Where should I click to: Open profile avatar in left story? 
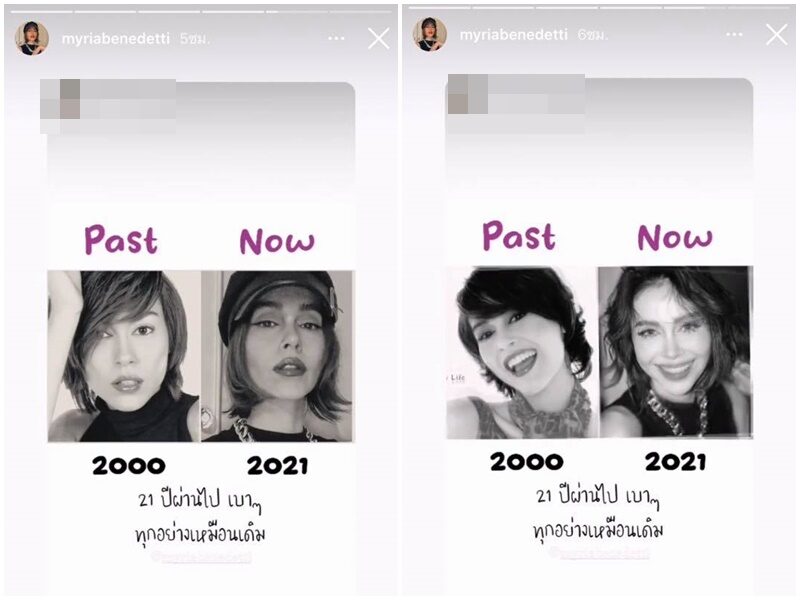[x=32, y=38]
